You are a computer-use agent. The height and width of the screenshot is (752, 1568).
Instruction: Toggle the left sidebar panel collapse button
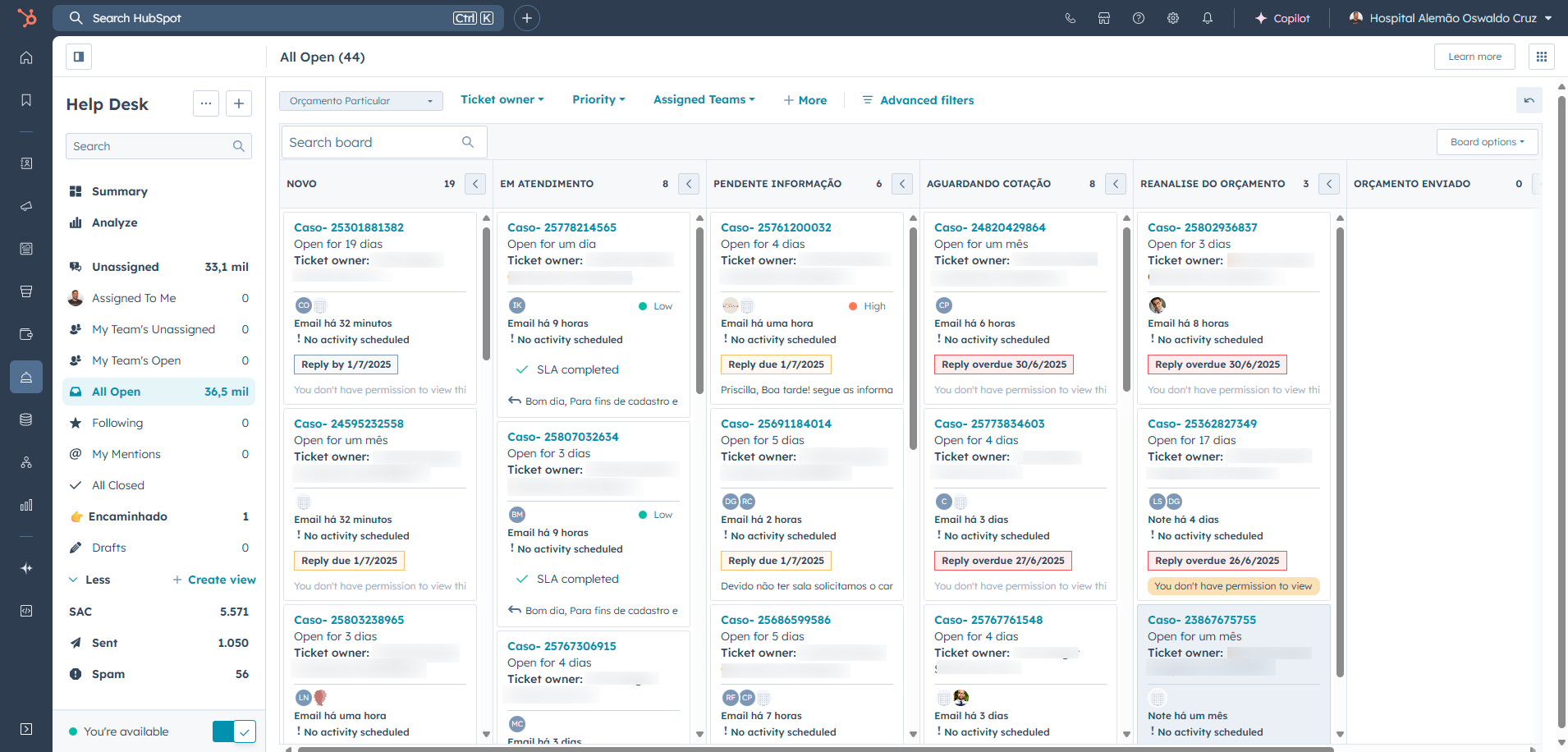(79, 57)
